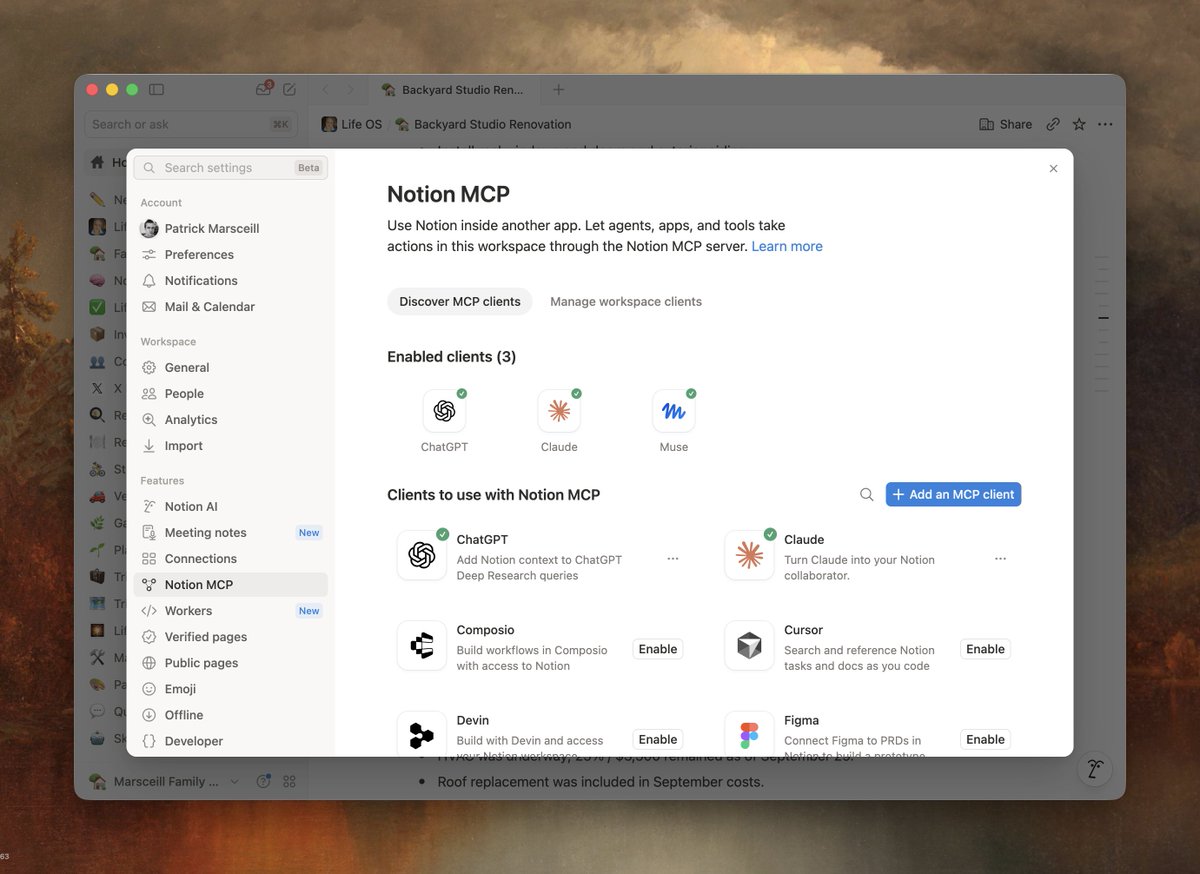Open Public pages settings
Viewport: 1200px width, 874px height.
tap(231, 662)
